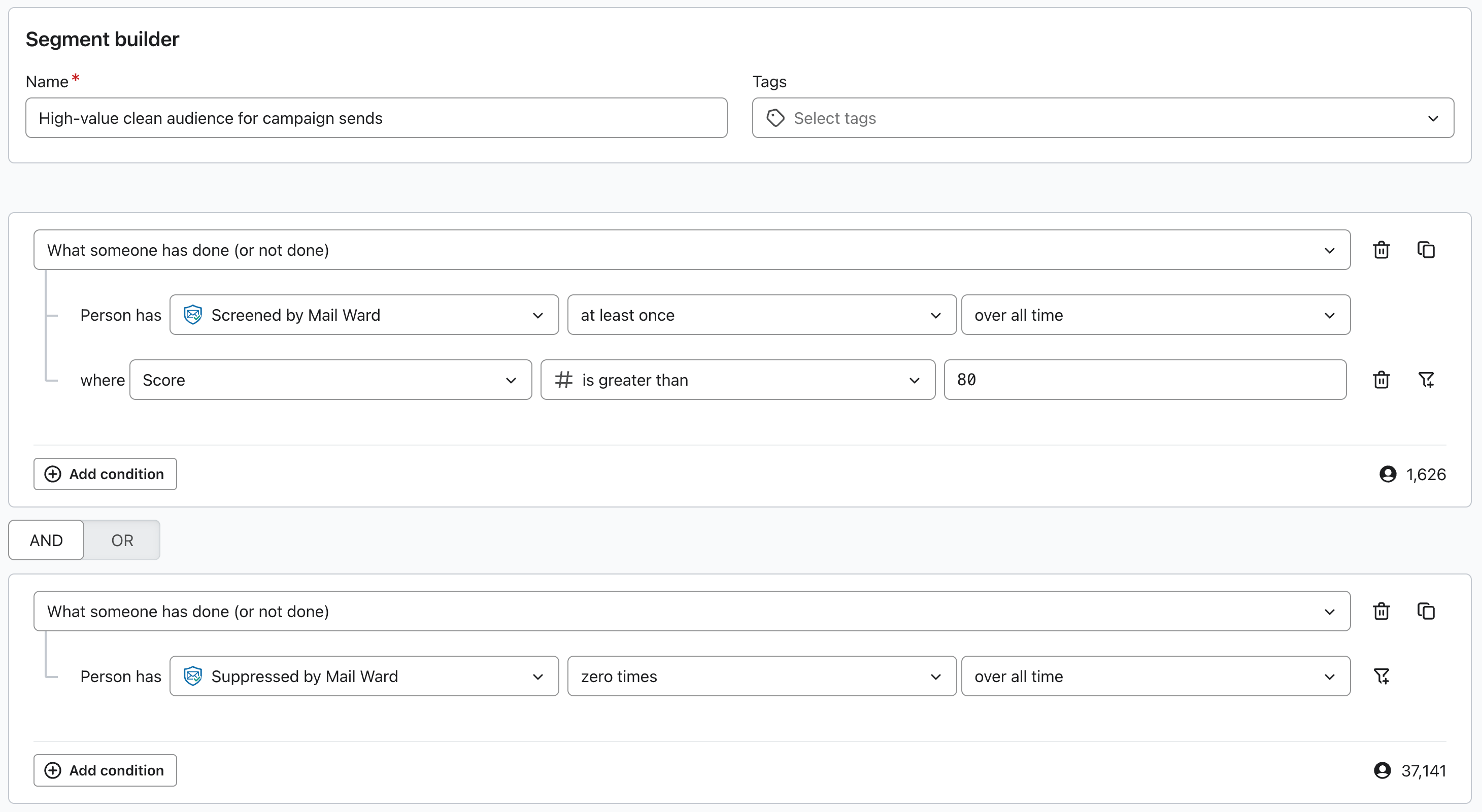Delete the second condition group
Screen dimensions: 1482x812
point(1382,612)
